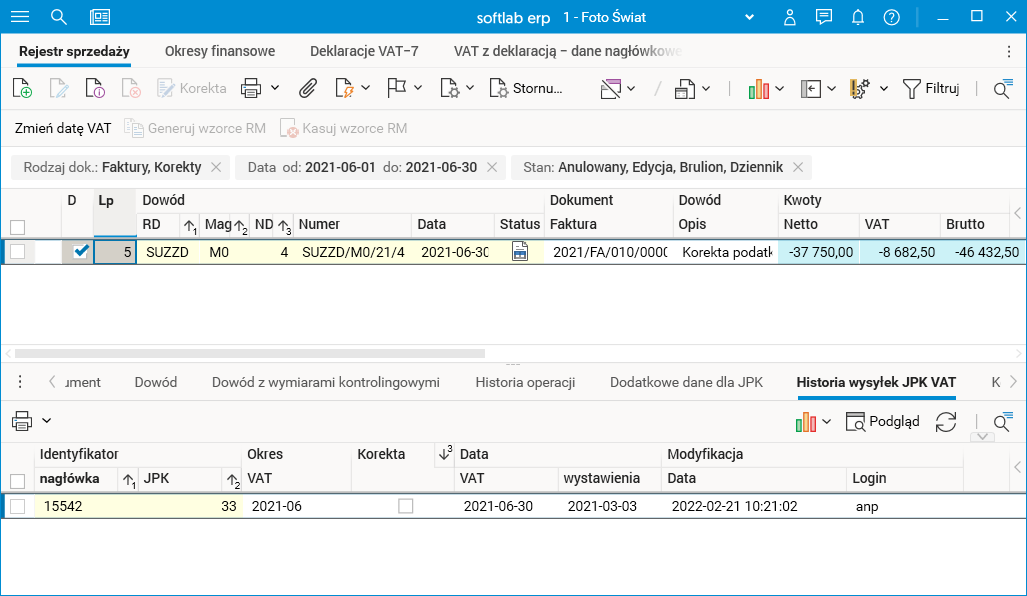
Task: Open the user profile icon
Action: (790, 17)
